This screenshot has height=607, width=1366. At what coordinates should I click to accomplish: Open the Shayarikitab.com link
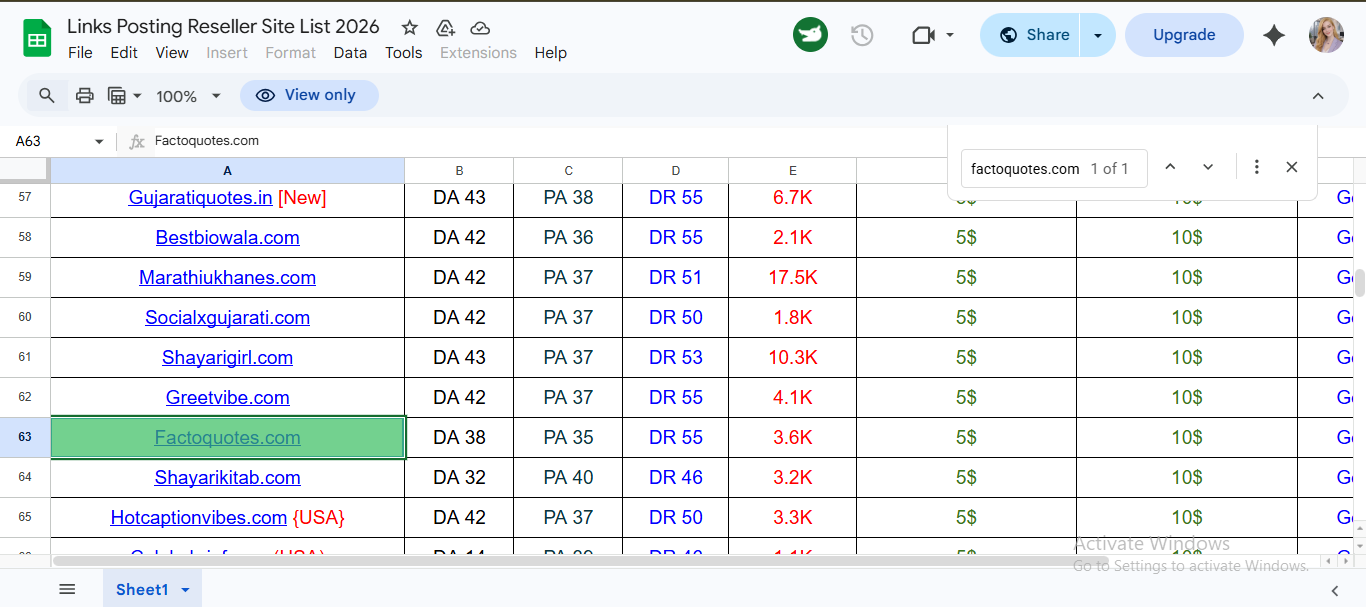pos(227,478)
